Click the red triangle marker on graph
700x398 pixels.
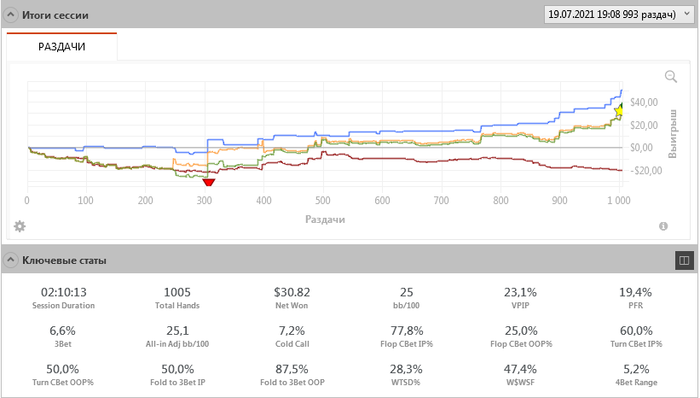pyautogui.click(x=208, y=182)
